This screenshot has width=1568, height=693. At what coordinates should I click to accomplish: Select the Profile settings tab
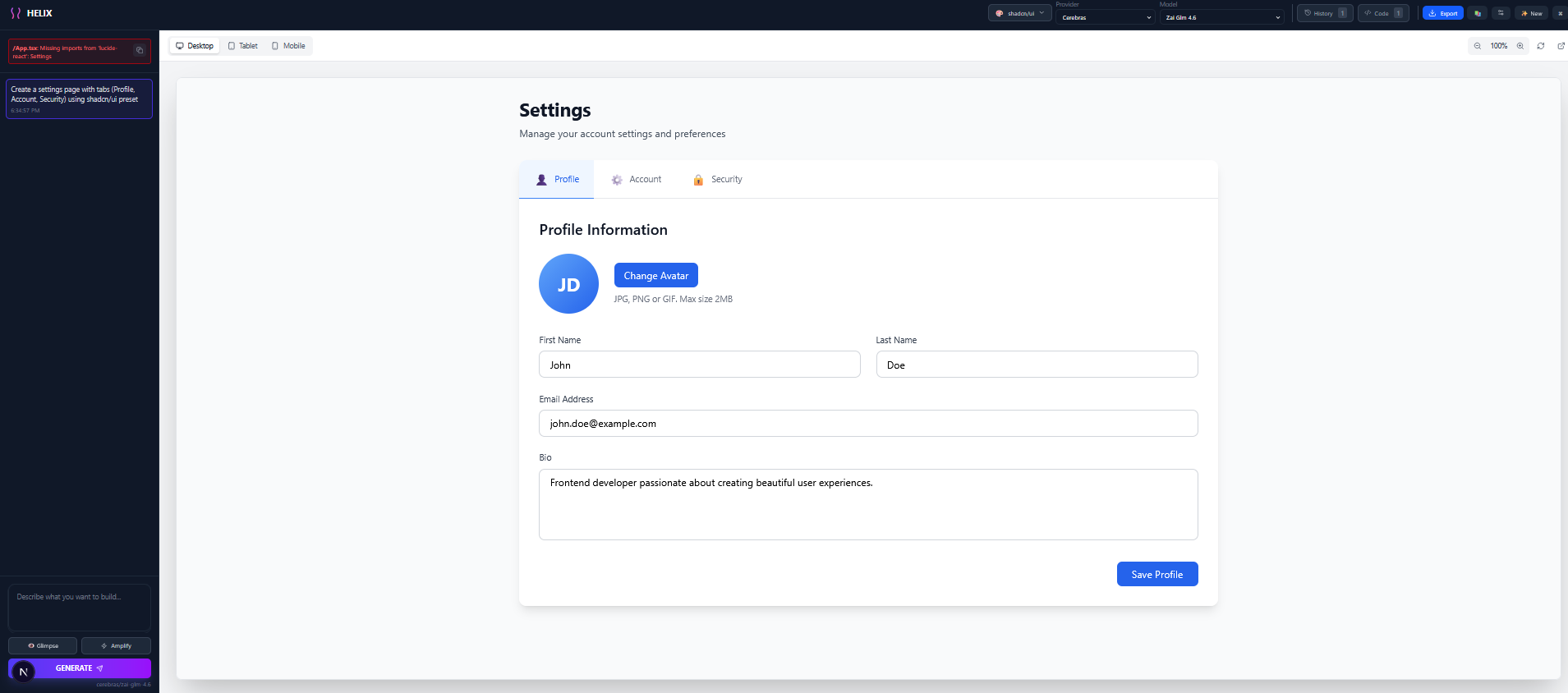tap(557, 179)
